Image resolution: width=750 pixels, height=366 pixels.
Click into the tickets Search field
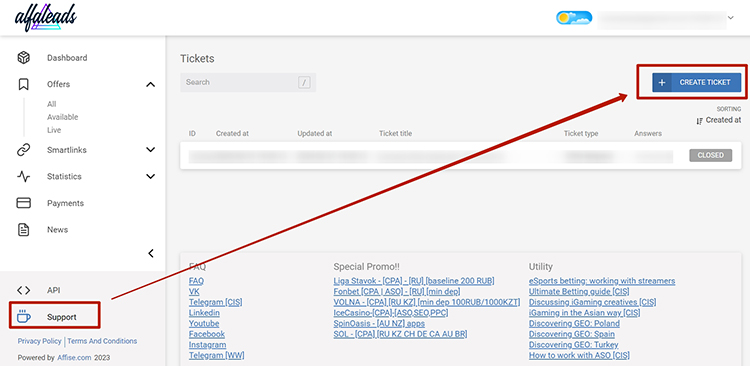pos(248,82)
